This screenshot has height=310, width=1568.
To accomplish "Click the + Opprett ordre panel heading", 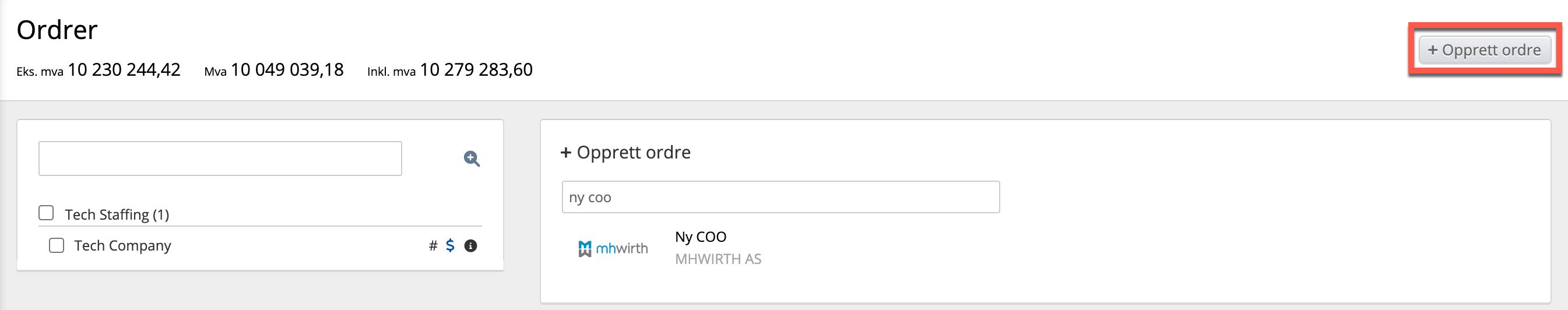I will pos(625,152).
